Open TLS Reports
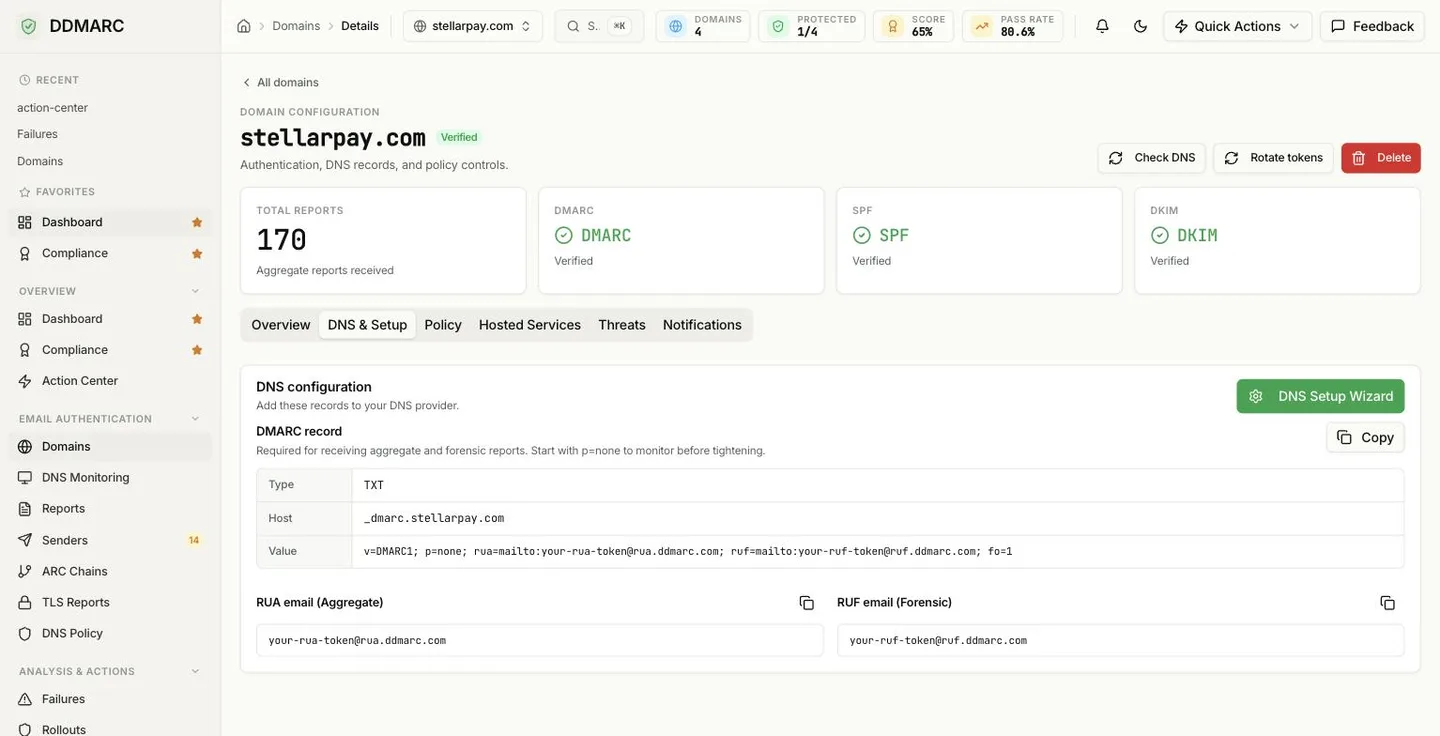The width and height of the screenshot is (1440, 736). point(110,602)
